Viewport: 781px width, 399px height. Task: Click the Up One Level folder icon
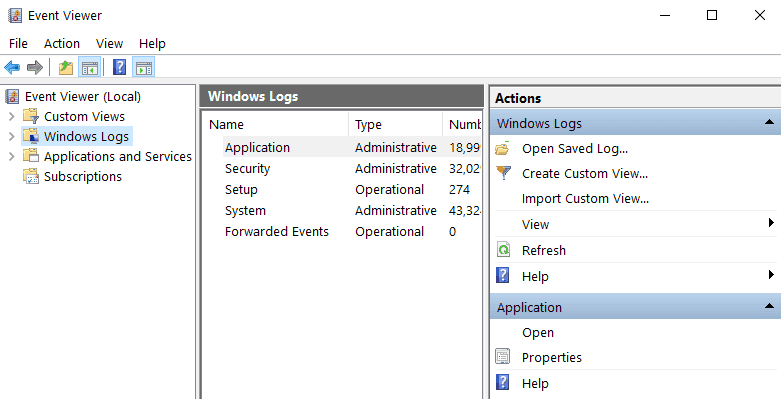click(66, 67)
